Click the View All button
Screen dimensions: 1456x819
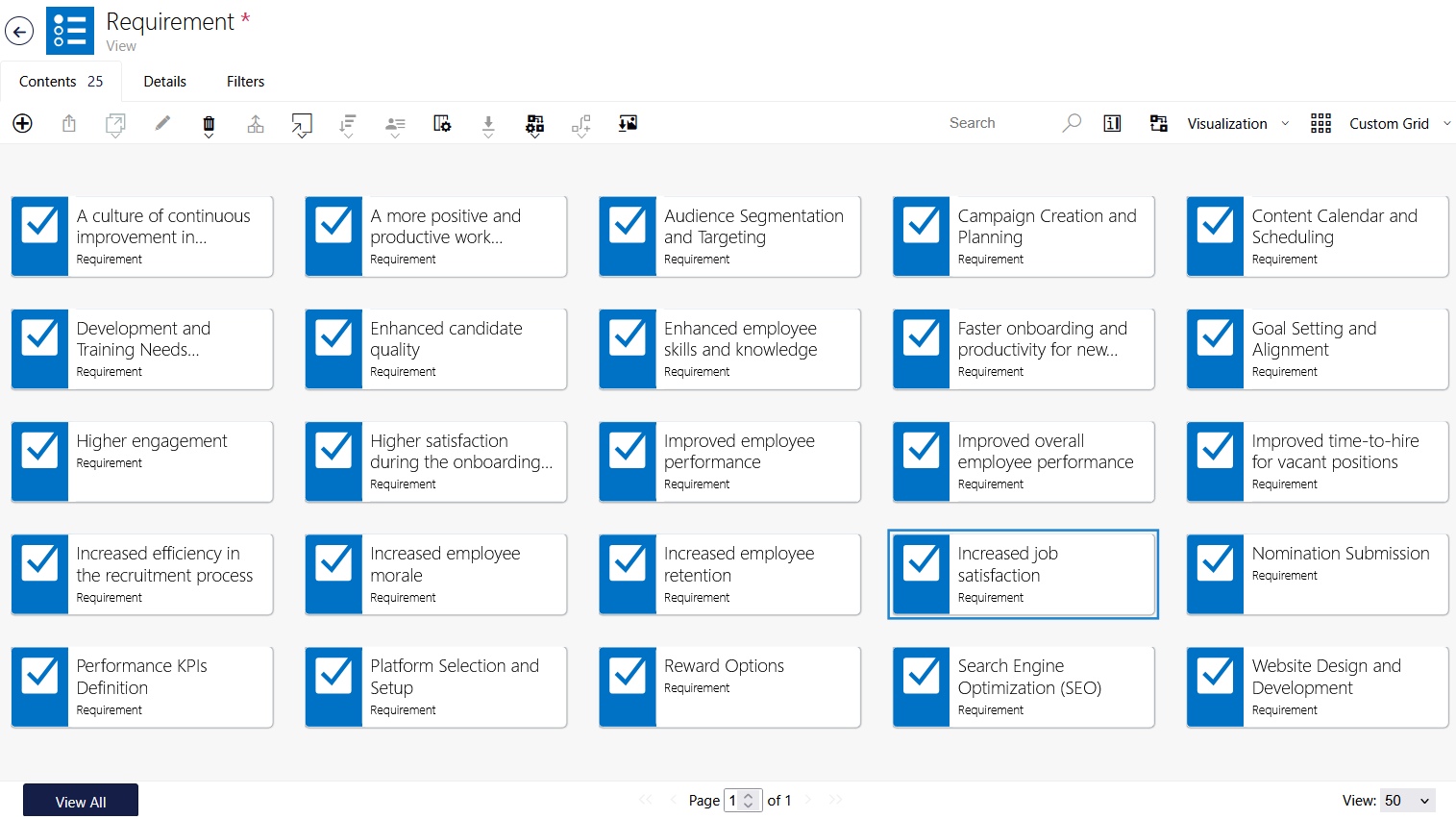click(81, 801)
